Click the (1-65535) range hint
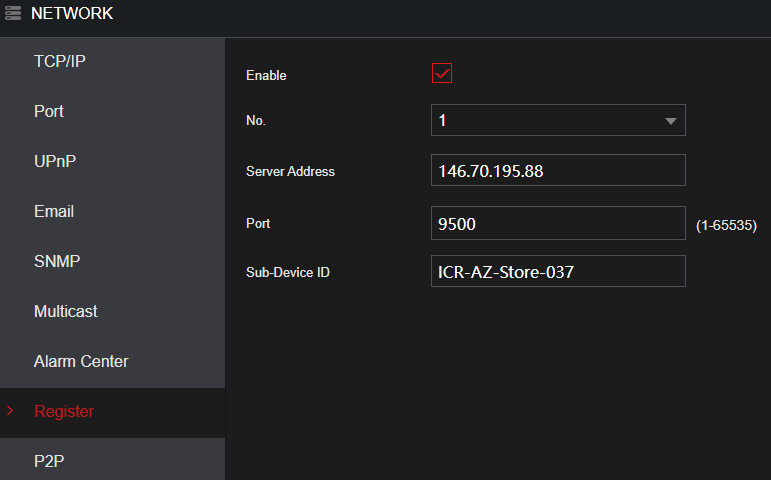This screenshot has width=771, height=480. coord(726,225)
